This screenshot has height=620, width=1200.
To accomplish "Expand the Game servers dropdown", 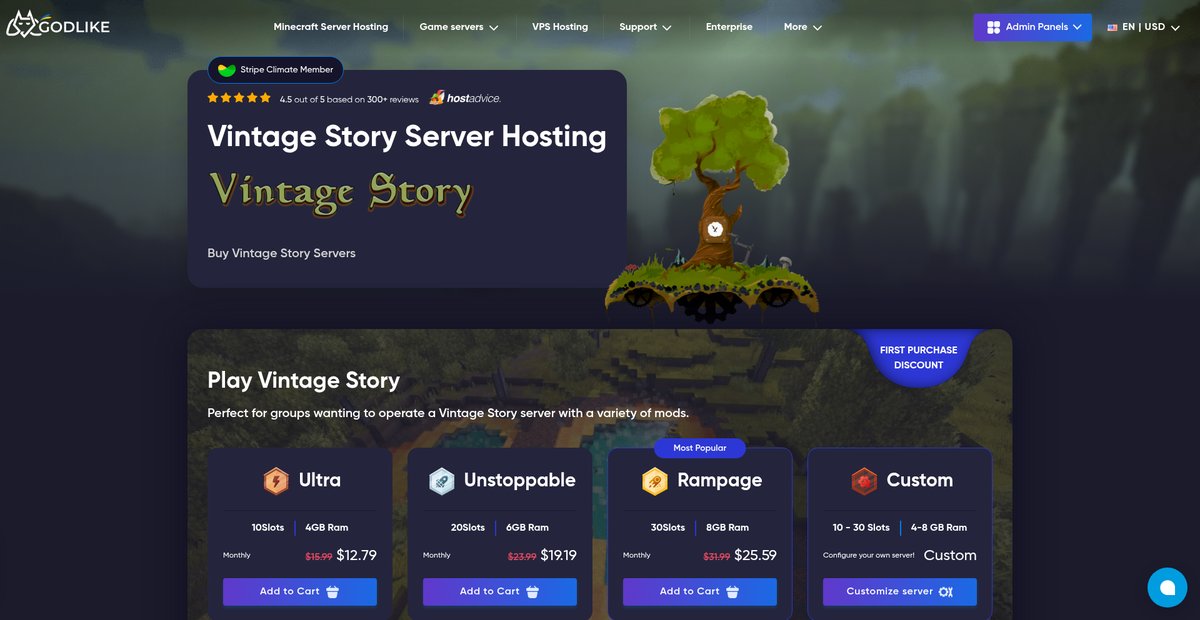I will 458,27.
